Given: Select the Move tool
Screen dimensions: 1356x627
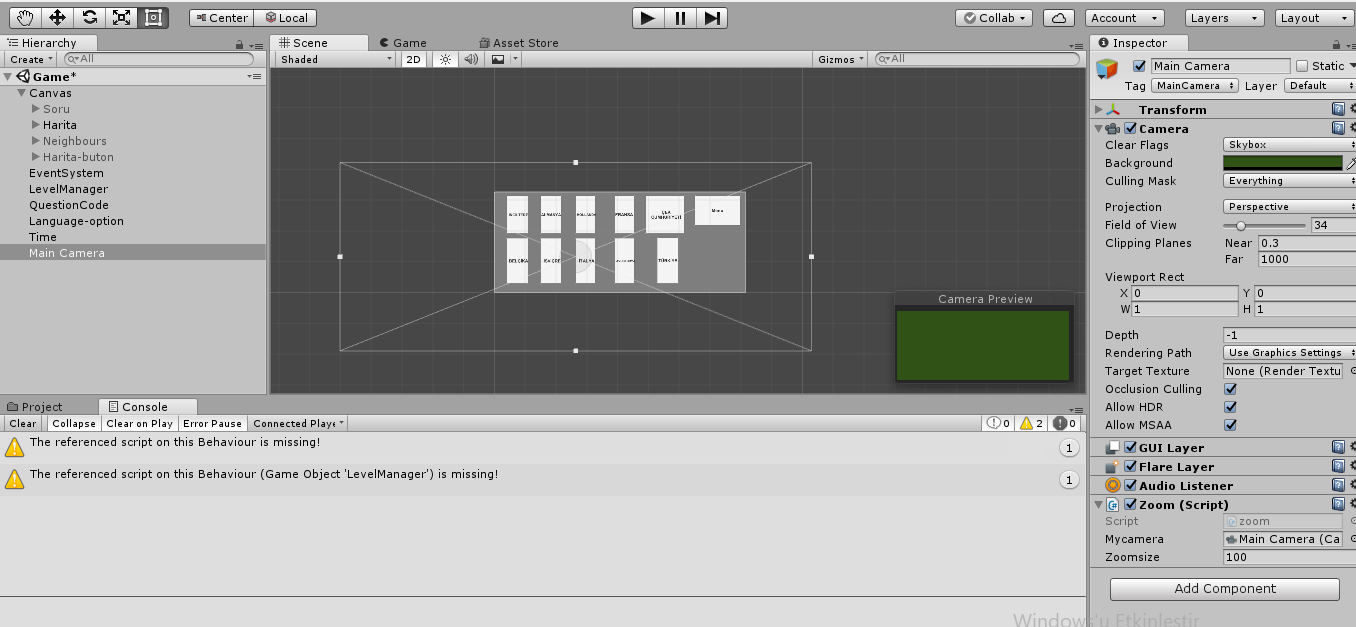Looking at the screenshot, I should click(57, 17).
